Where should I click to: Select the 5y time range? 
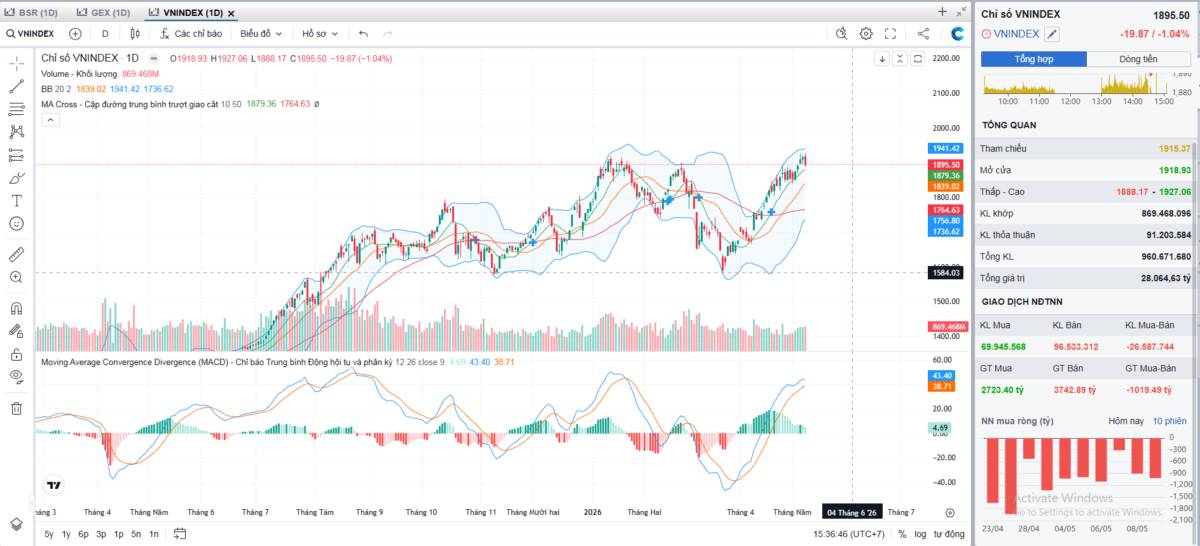pyautogui.click(x=49, y=534)
